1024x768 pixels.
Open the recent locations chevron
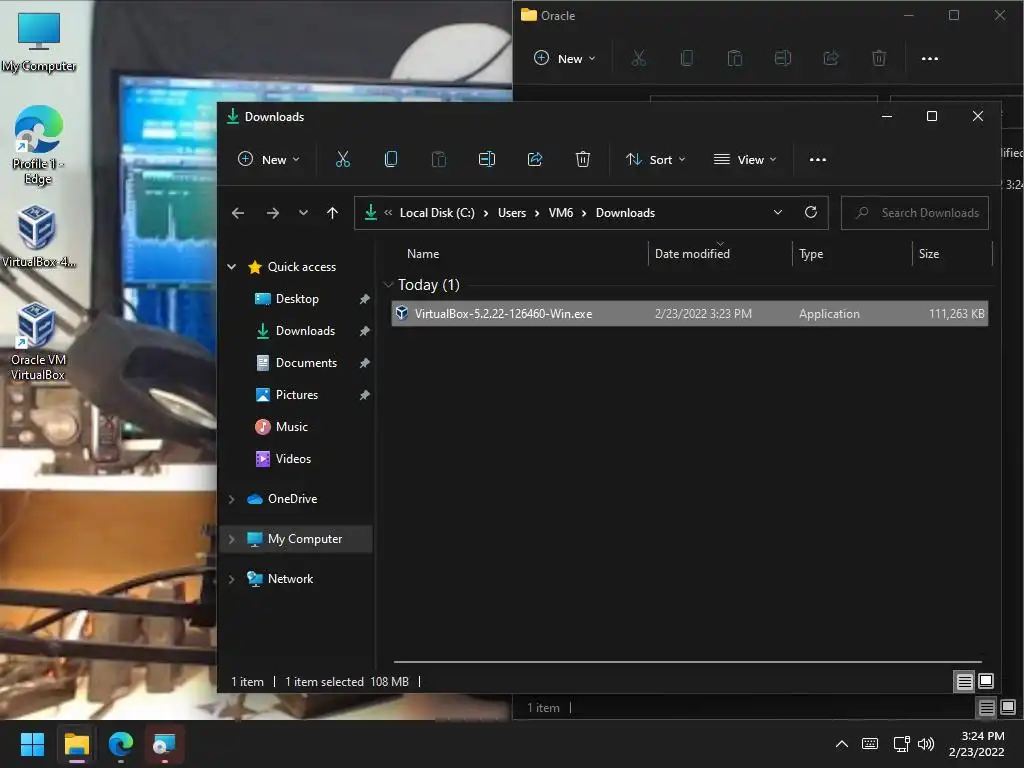[303, 213]
